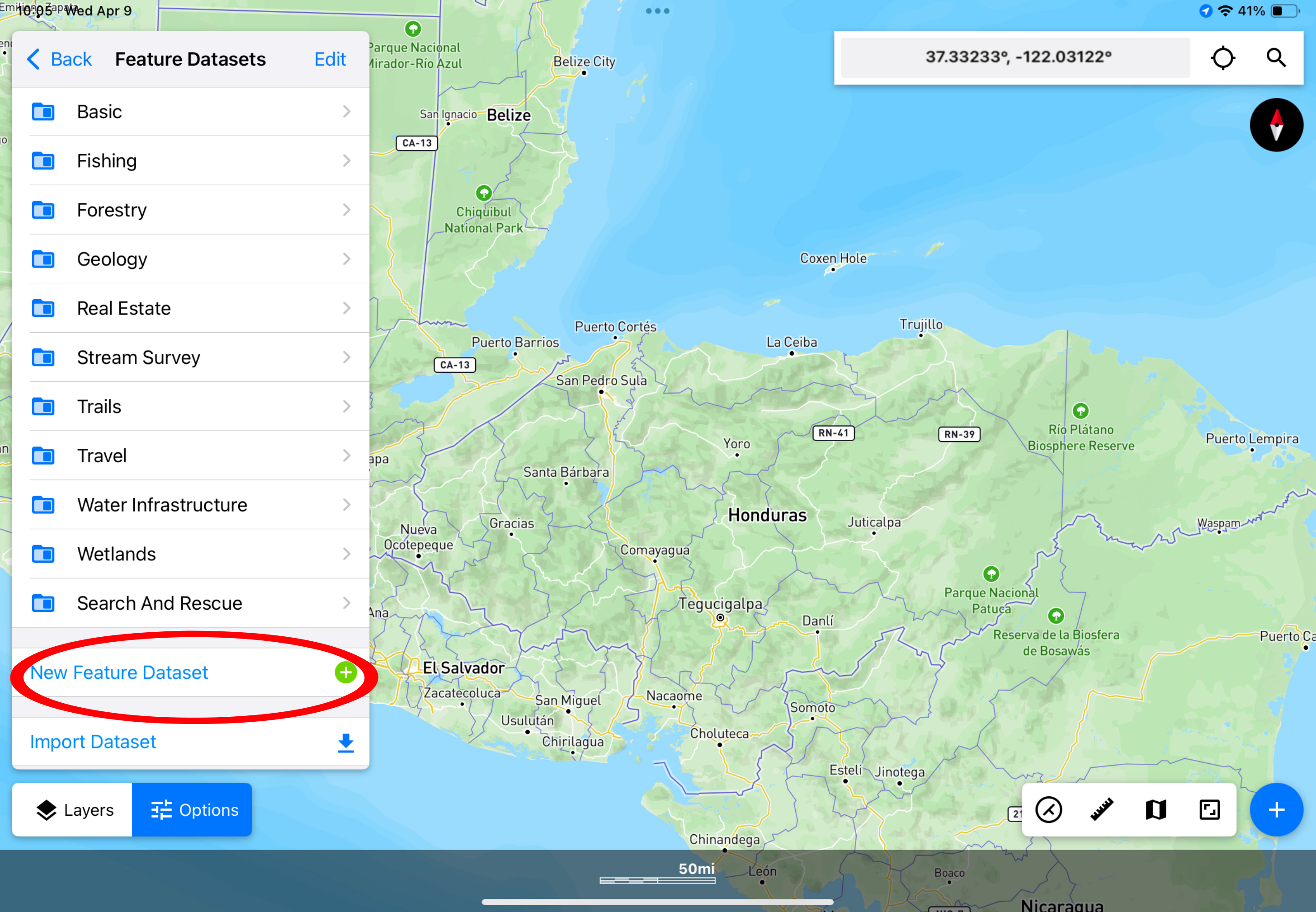Expand the Real Estate row chevron
Image resolution: width=1316 pixels, height=912 pixels.
tap(346, 309)
